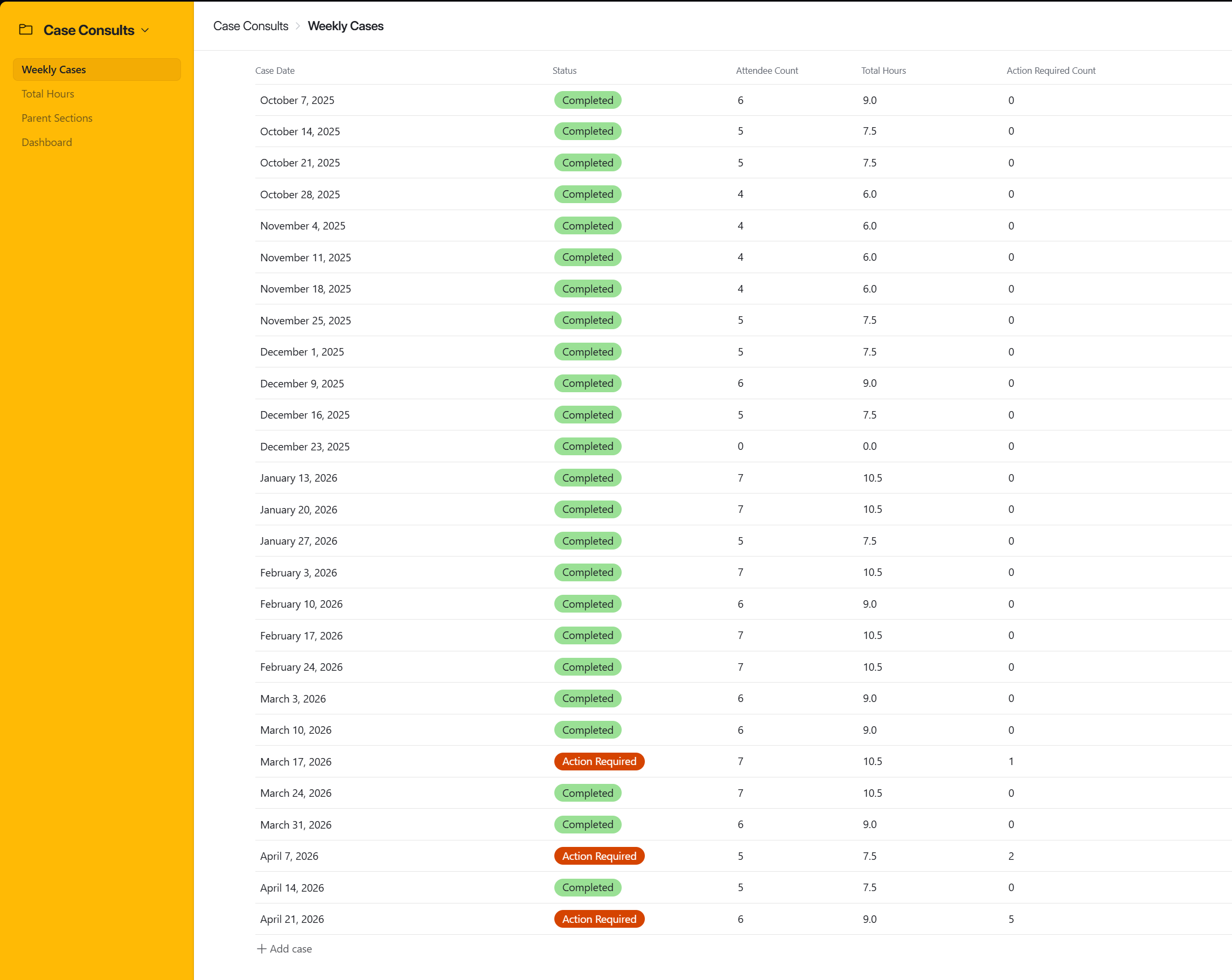The height and width of the screenshot is (980, 1232).
Task: Click total hours 0.0 for December 23
Action: point(869,446)
